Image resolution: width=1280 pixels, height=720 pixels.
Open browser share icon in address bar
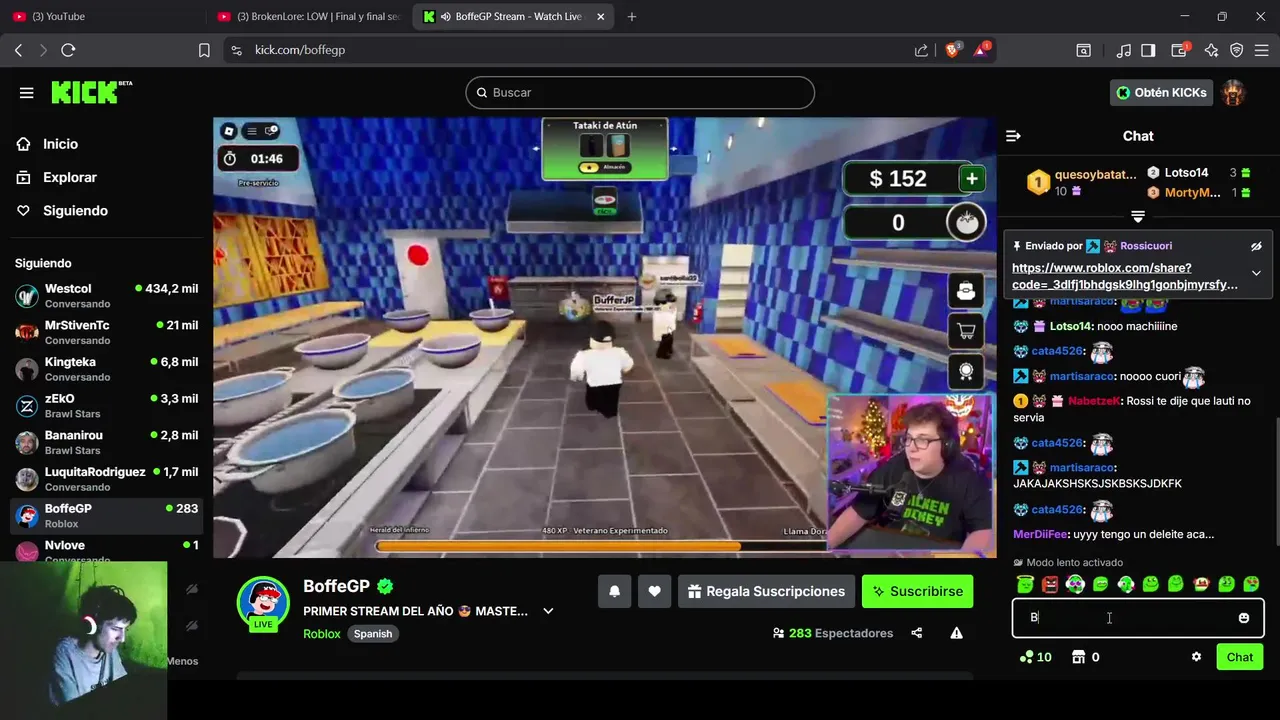coord(921,50)
